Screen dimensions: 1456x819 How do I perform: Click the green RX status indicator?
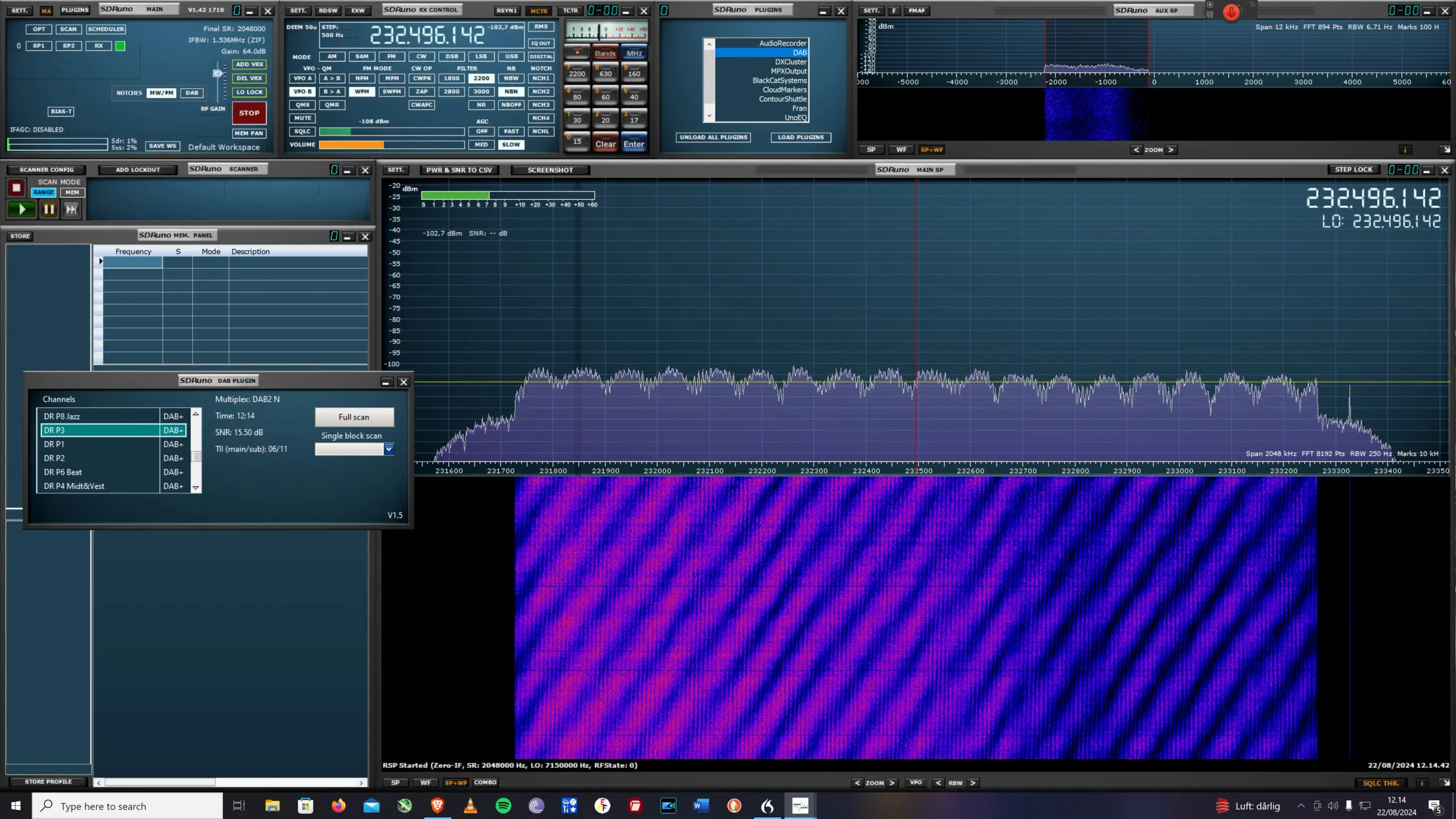coord(120,46)
